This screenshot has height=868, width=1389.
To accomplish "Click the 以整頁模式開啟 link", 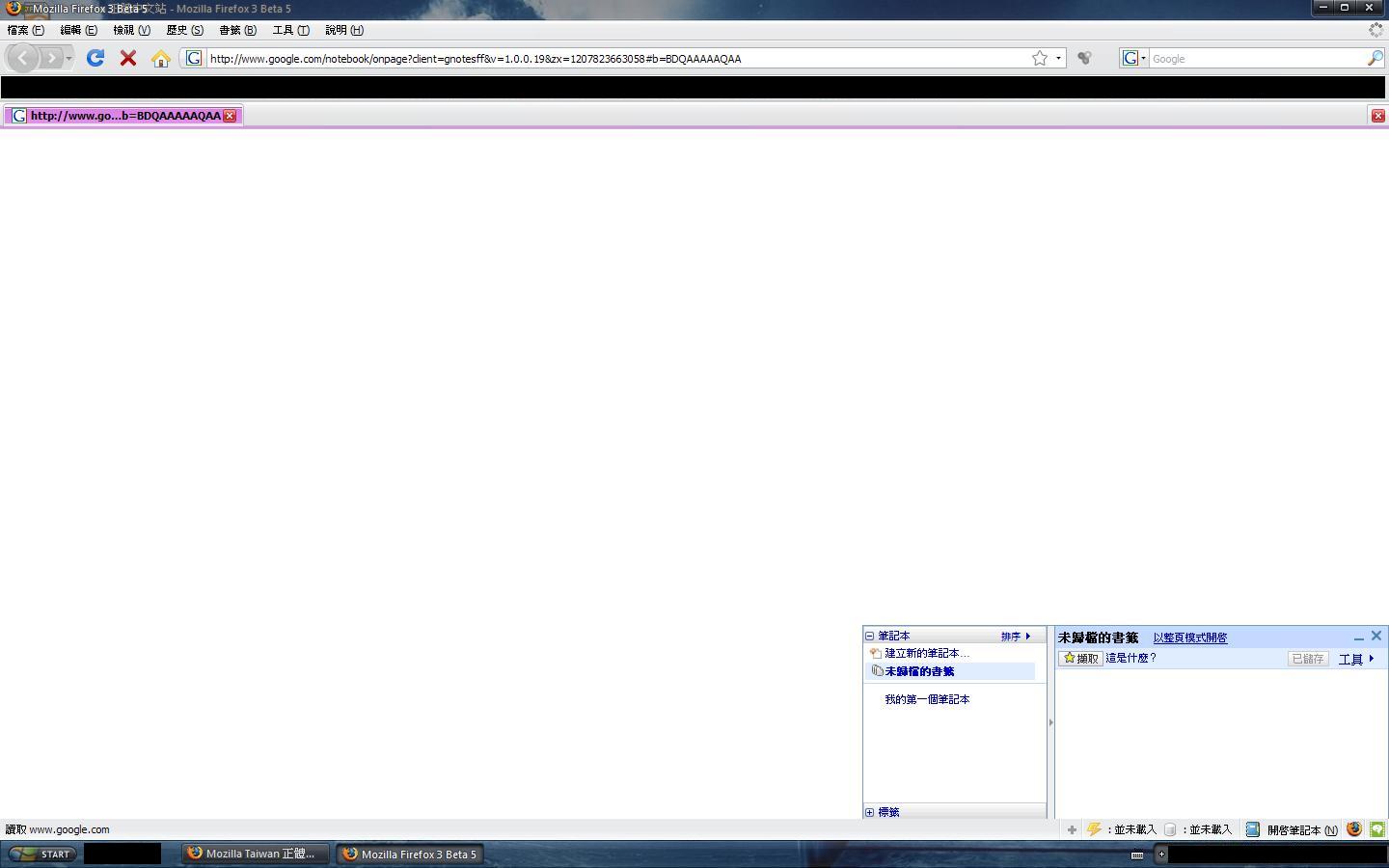I will pyautogui.click(x=1189, y=637).
